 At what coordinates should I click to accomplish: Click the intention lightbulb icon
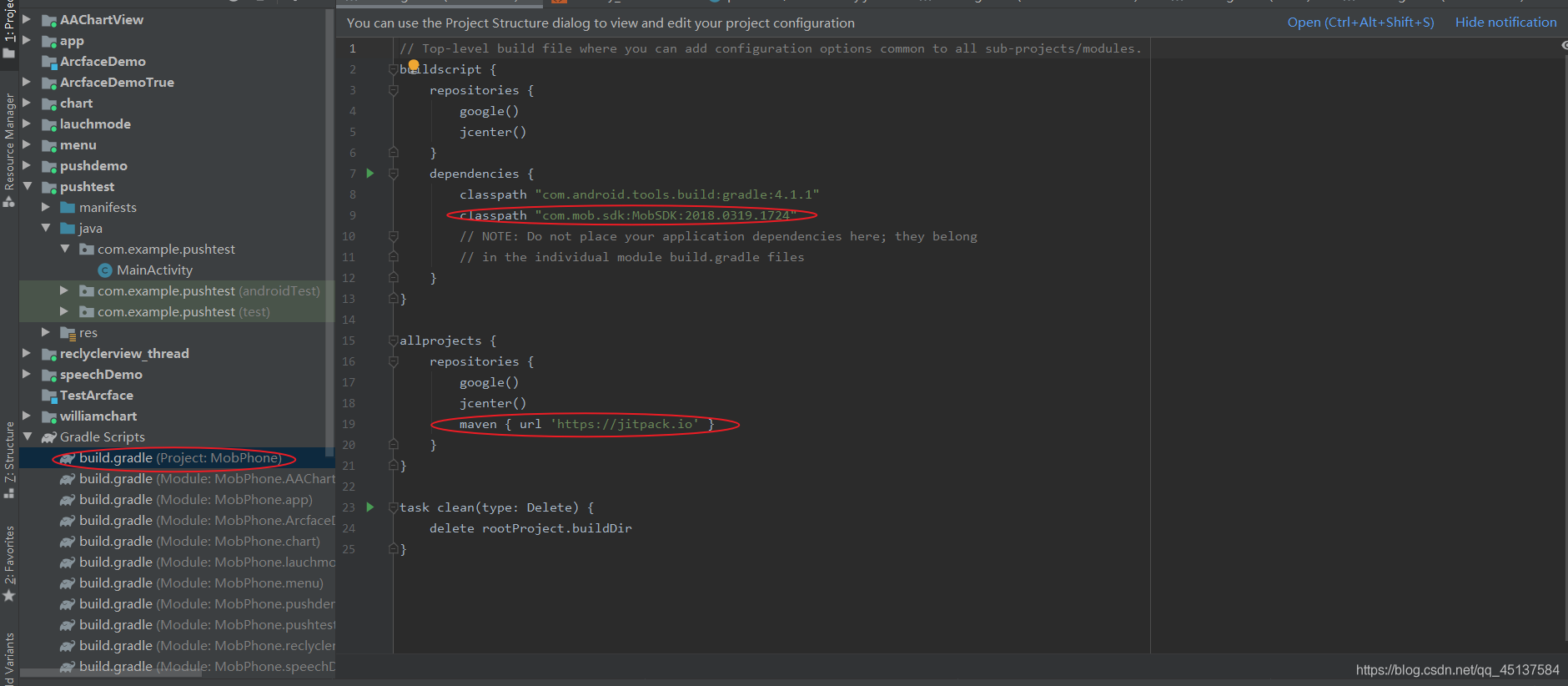pyautogui.click(x=414, y=65)
